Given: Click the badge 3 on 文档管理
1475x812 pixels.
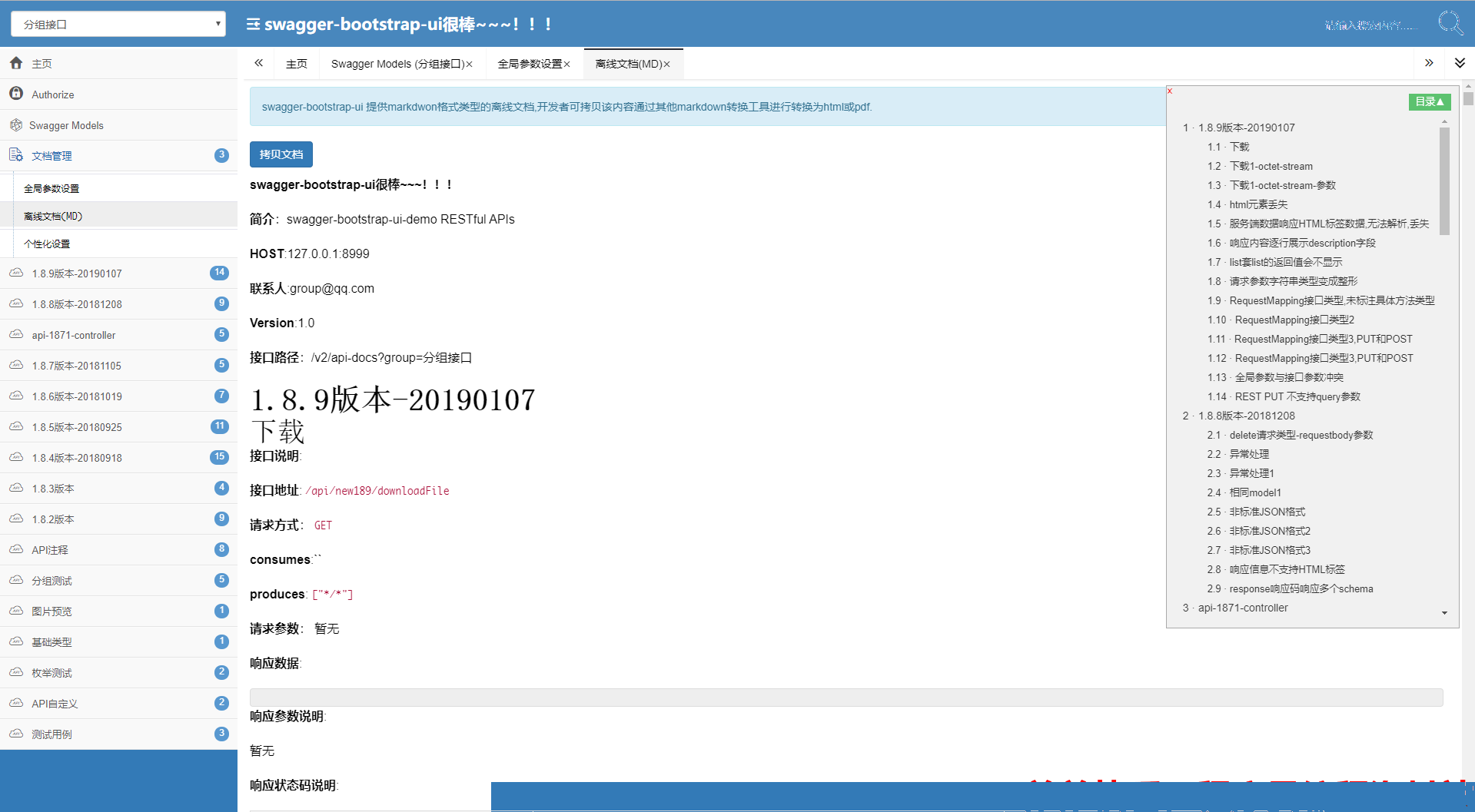Looking at the screenshot, I should [x=221, y=155].
